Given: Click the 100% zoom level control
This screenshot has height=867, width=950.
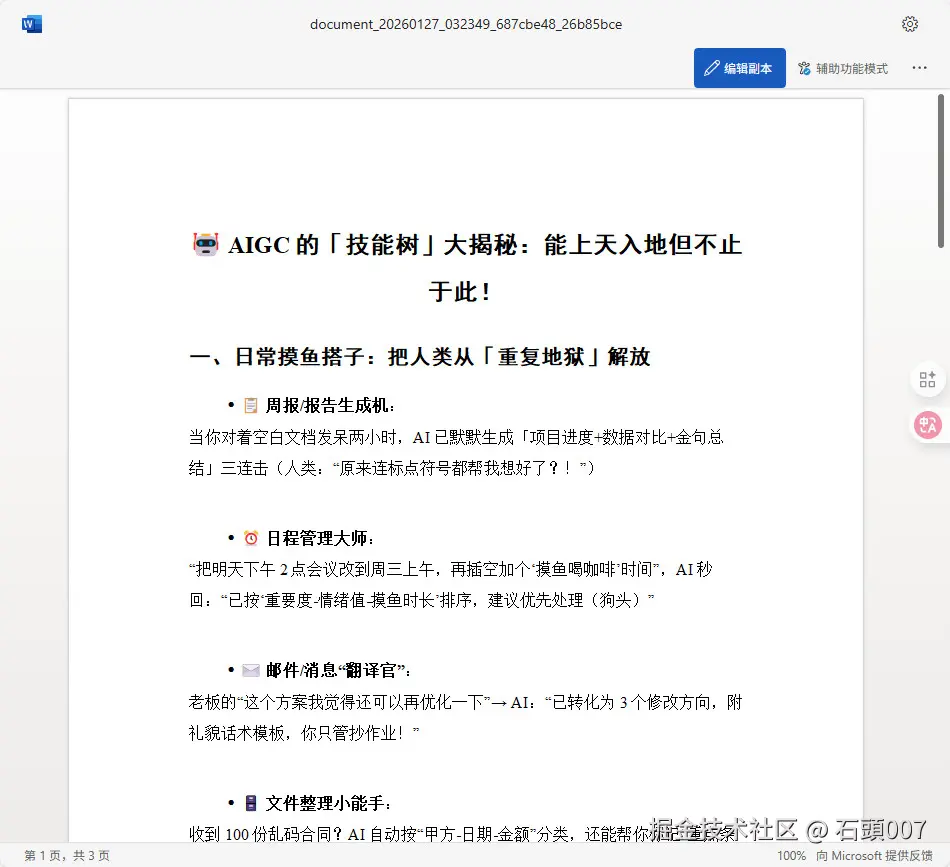Looking at the screenshot, I should click(x=790, y=856).
